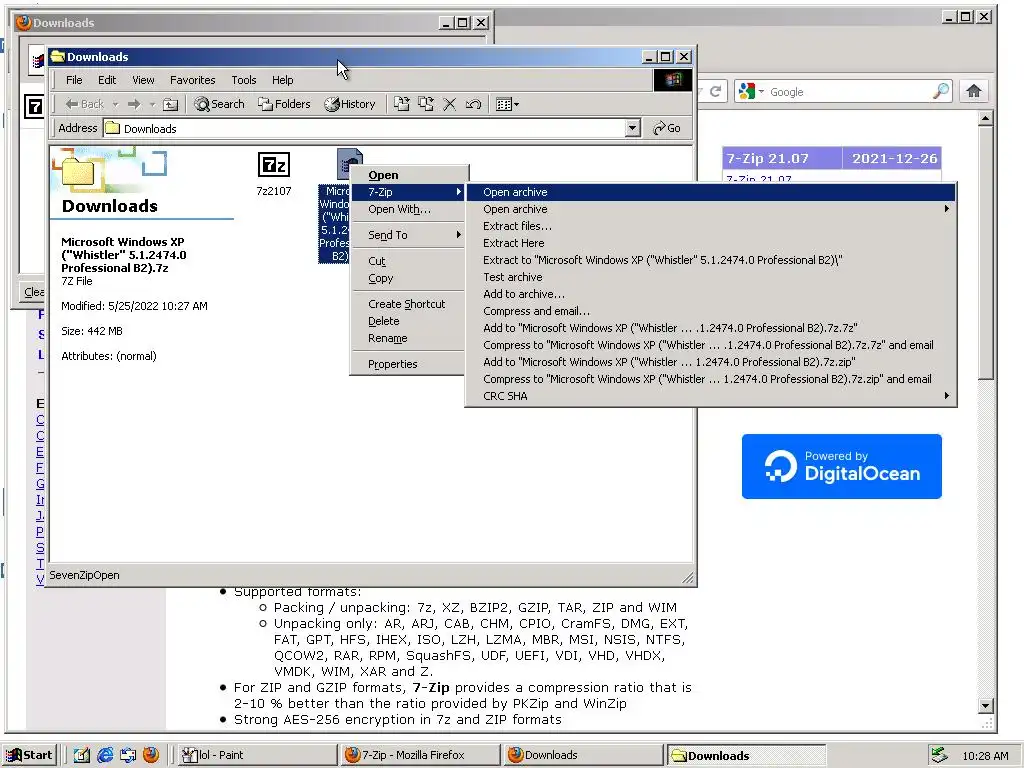
Task: Click Firefox's reload button
Action: click(x=715, y=91)
